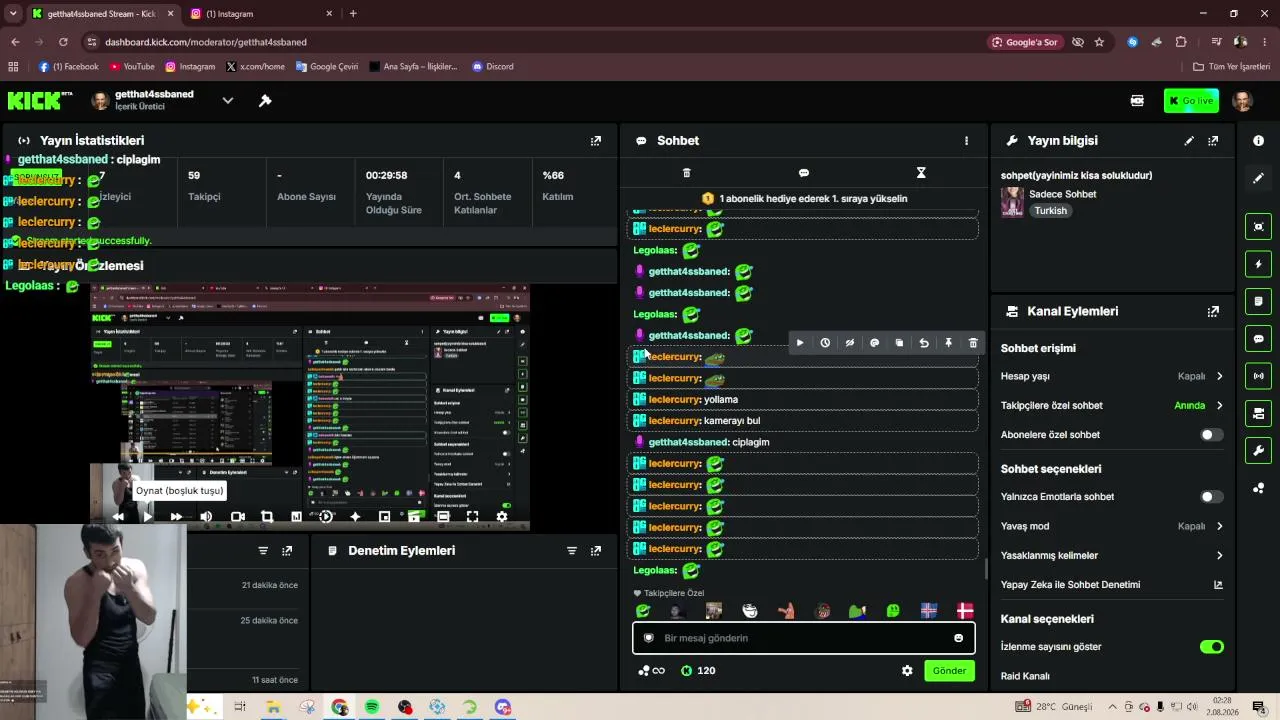Open chat settings gear beside Gönder
Image resolution: width=1280 pixels, height=720 pixels.
[x=907, y=671]
